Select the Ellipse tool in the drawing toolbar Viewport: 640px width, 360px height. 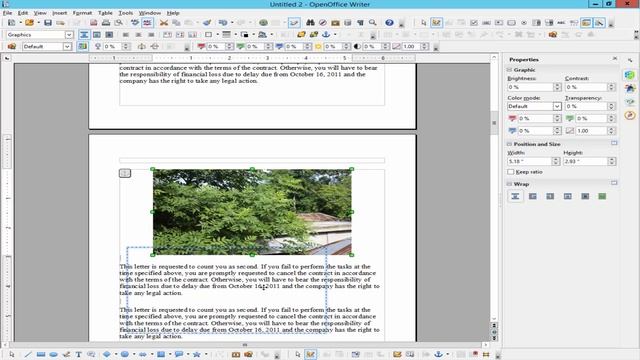pyautogui.click(x=53, y=354)
